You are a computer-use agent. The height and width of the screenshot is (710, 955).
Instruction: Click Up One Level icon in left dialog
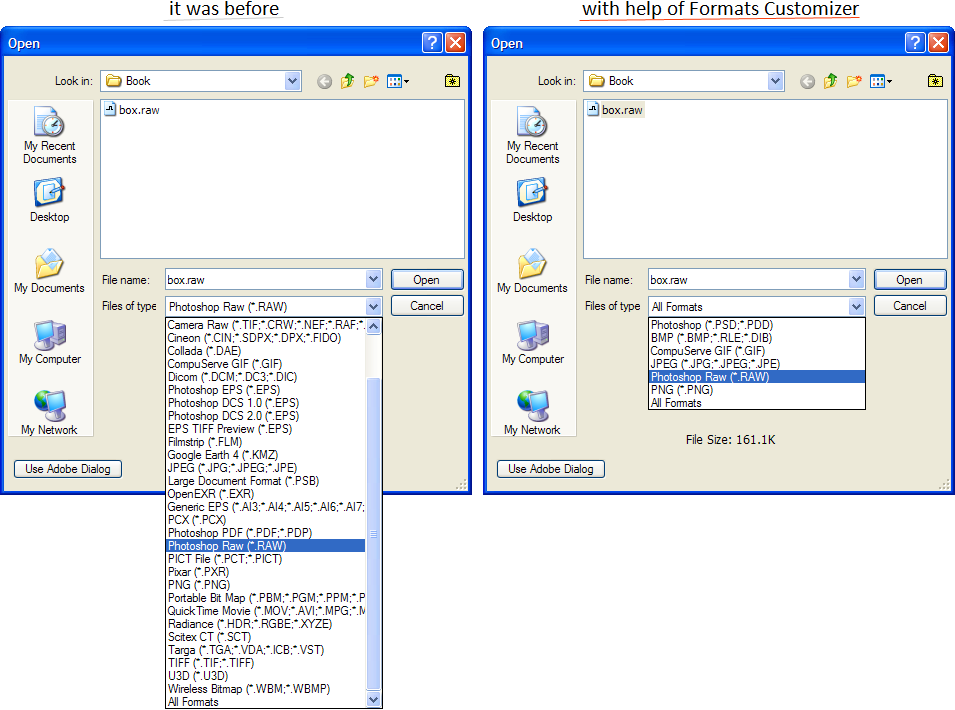click(347, 81)
